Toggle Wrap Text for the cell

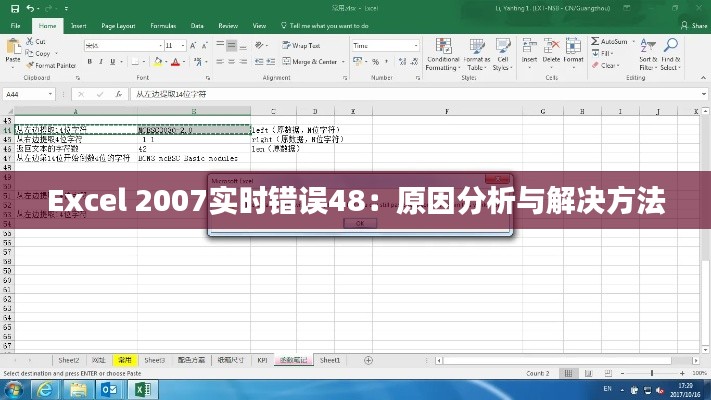[x=300, y=45]
